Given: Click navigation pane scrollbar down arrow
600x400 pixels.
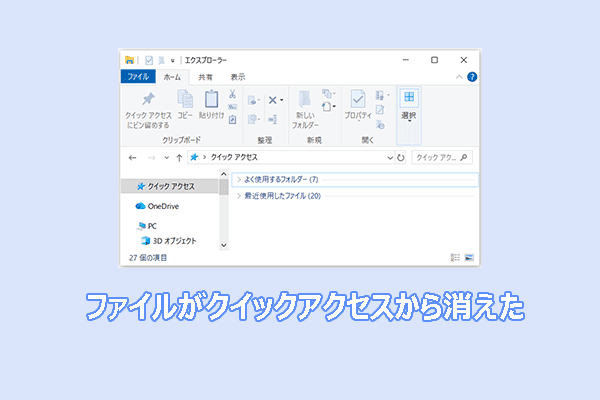Looking at the screenshot, I should [x=224, y=245].
